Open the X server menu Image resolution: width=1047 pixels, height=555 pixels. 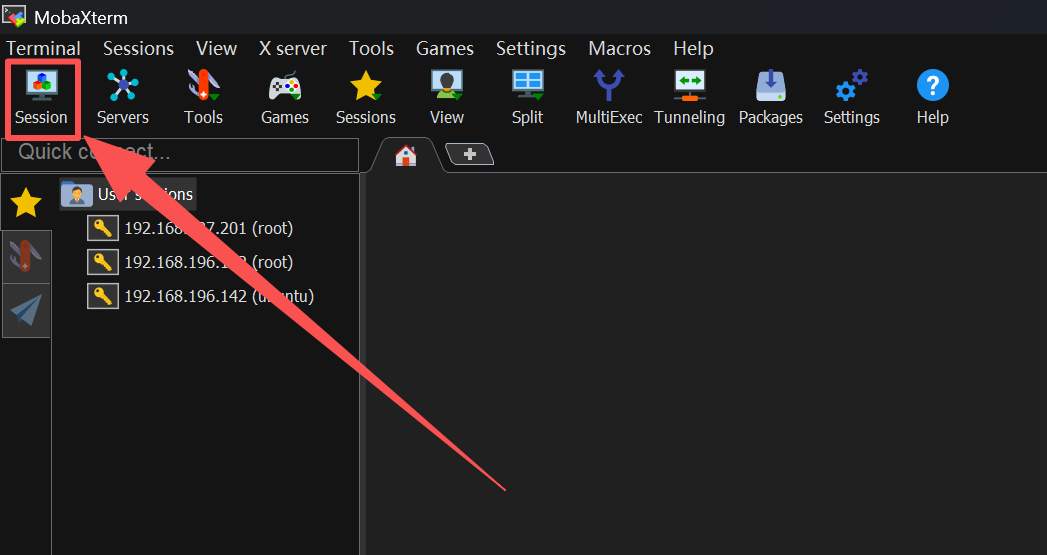click(293, 49)
